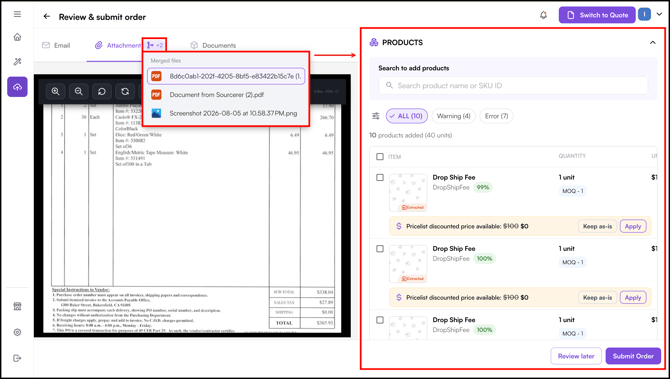Filter by Error (7)

click(497, 116)
